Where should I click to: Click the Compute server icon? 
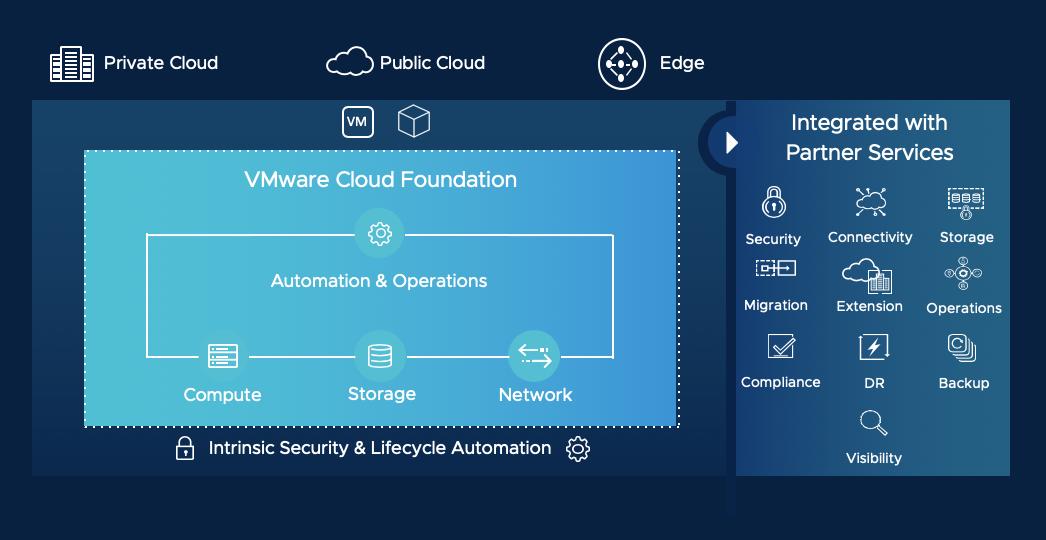[223, 356]
